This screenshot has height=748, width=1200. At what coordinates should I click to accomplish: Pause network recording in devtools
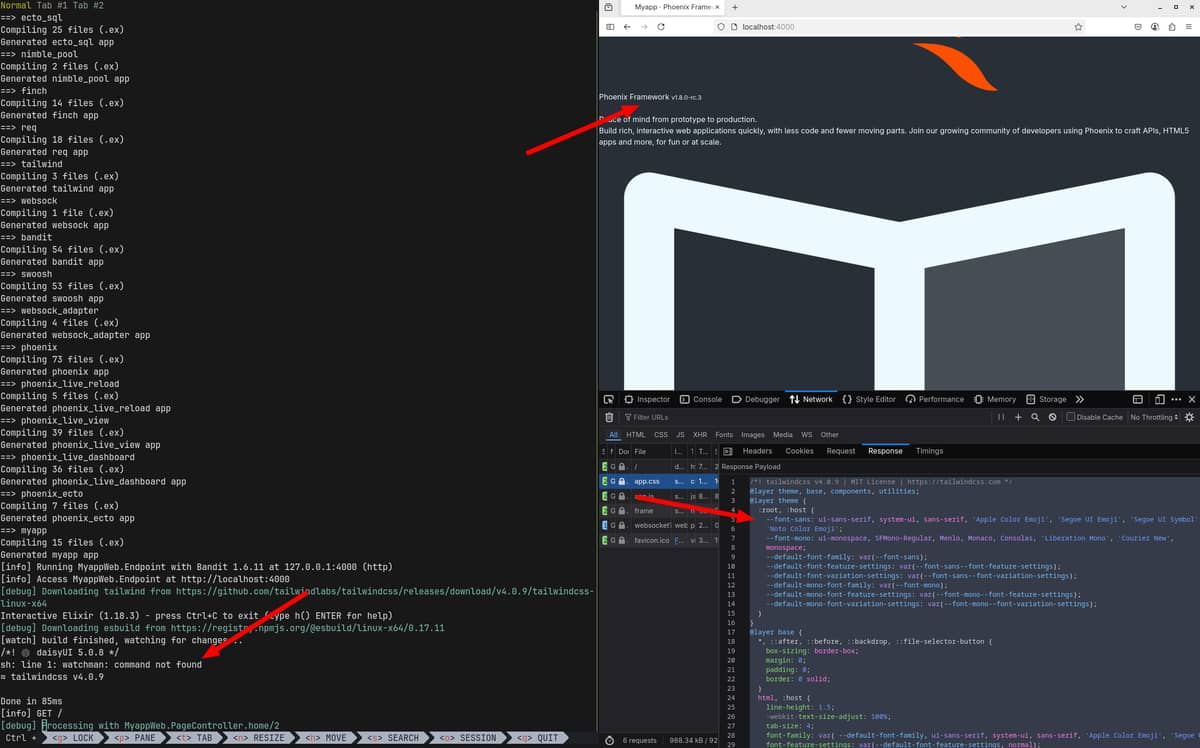point(1001,417)
